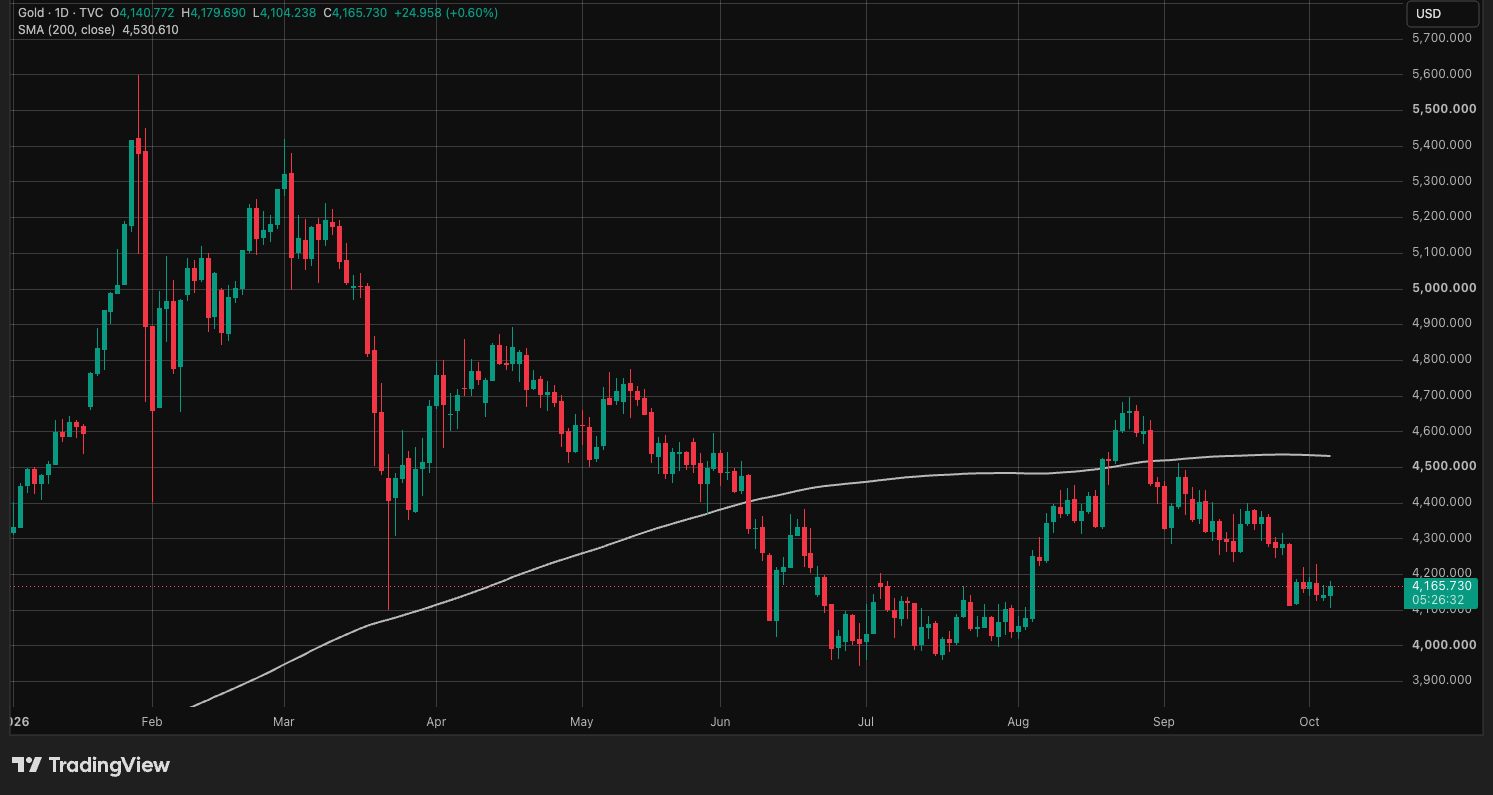This screenshot has height=795, width=1493.
Task: Click the TradingView logo link
Action: pyautogui.click(x=91, y=765)
